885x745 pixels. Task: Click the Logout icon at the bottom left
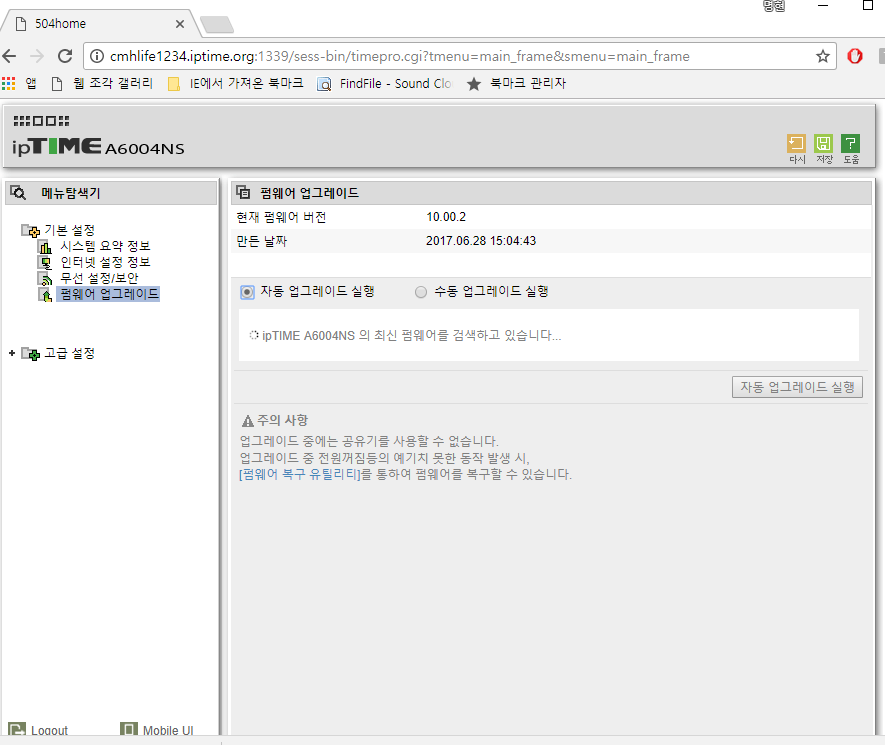point(17,730)
